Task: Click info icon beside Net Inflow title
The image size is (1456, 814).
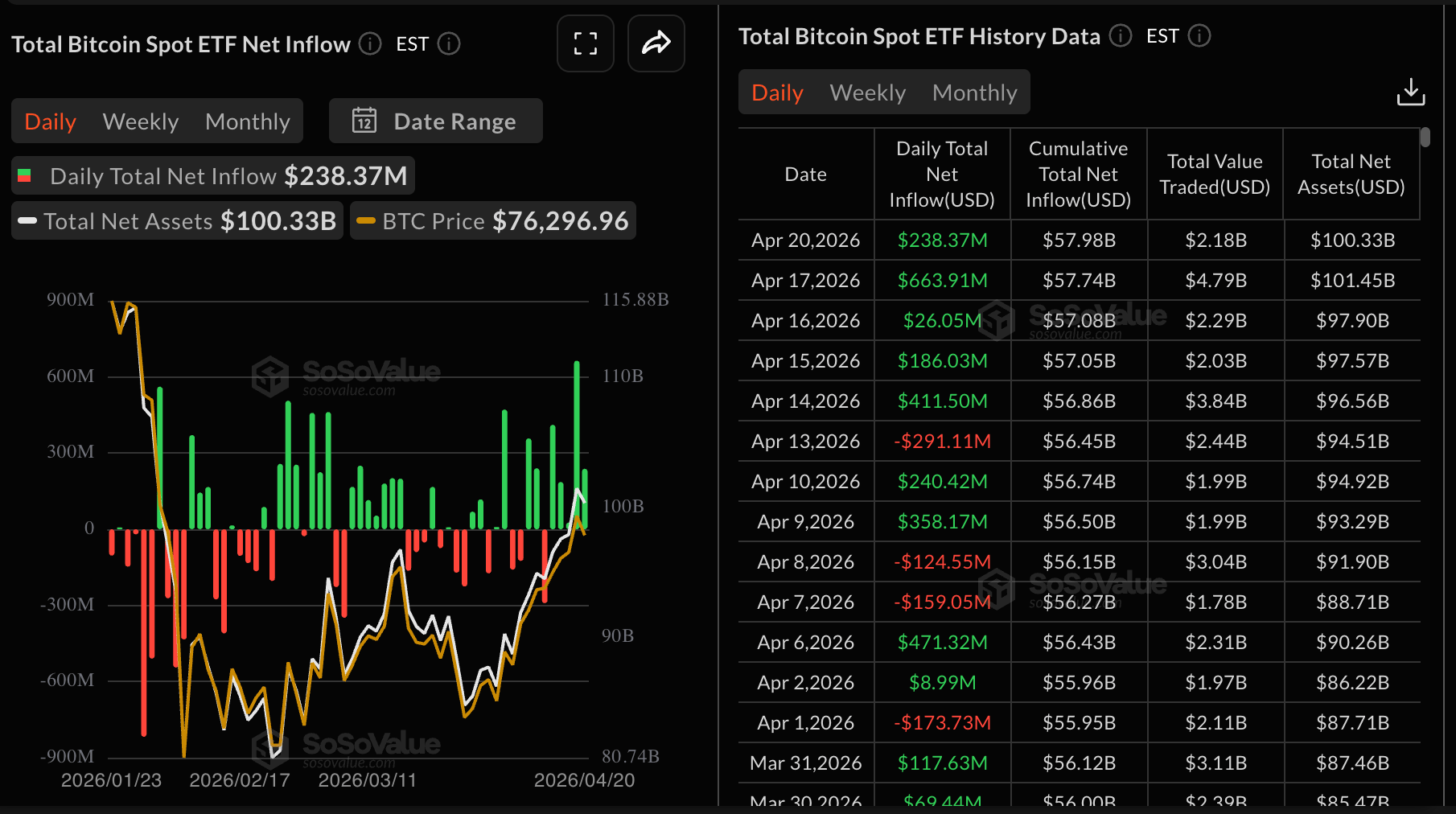Action: [x=370, y=43]
